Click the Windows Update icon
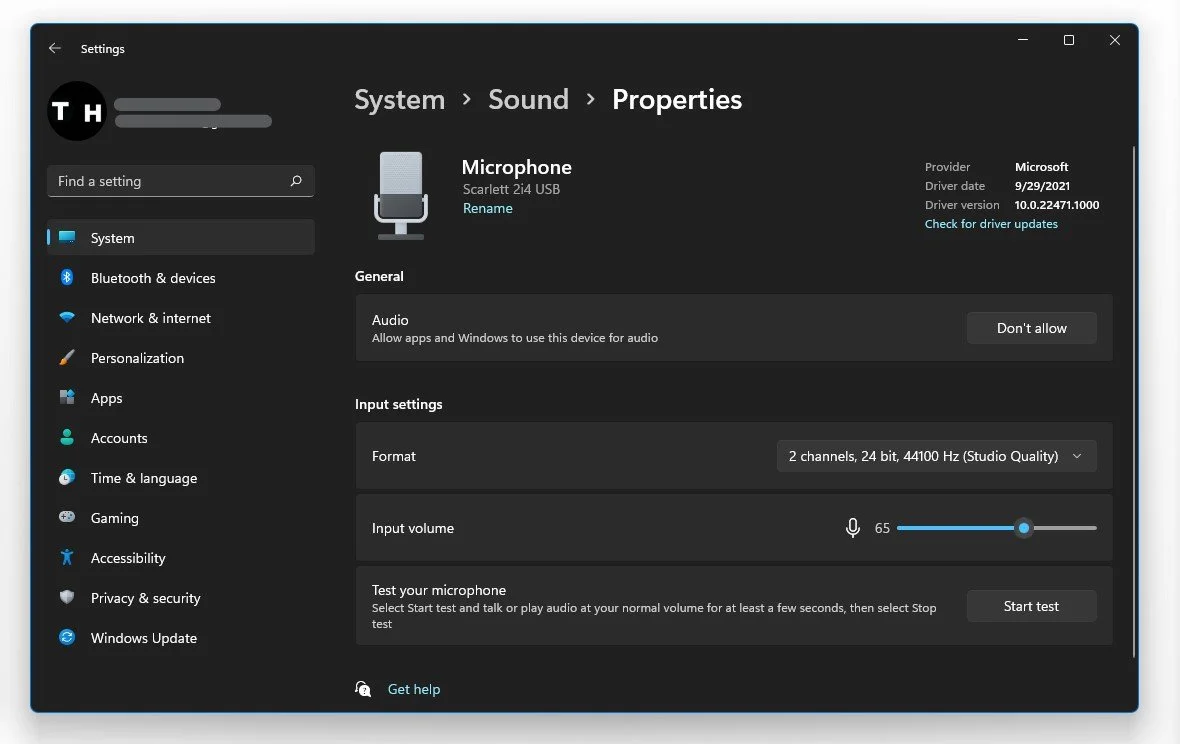 (x=66, y=638)
